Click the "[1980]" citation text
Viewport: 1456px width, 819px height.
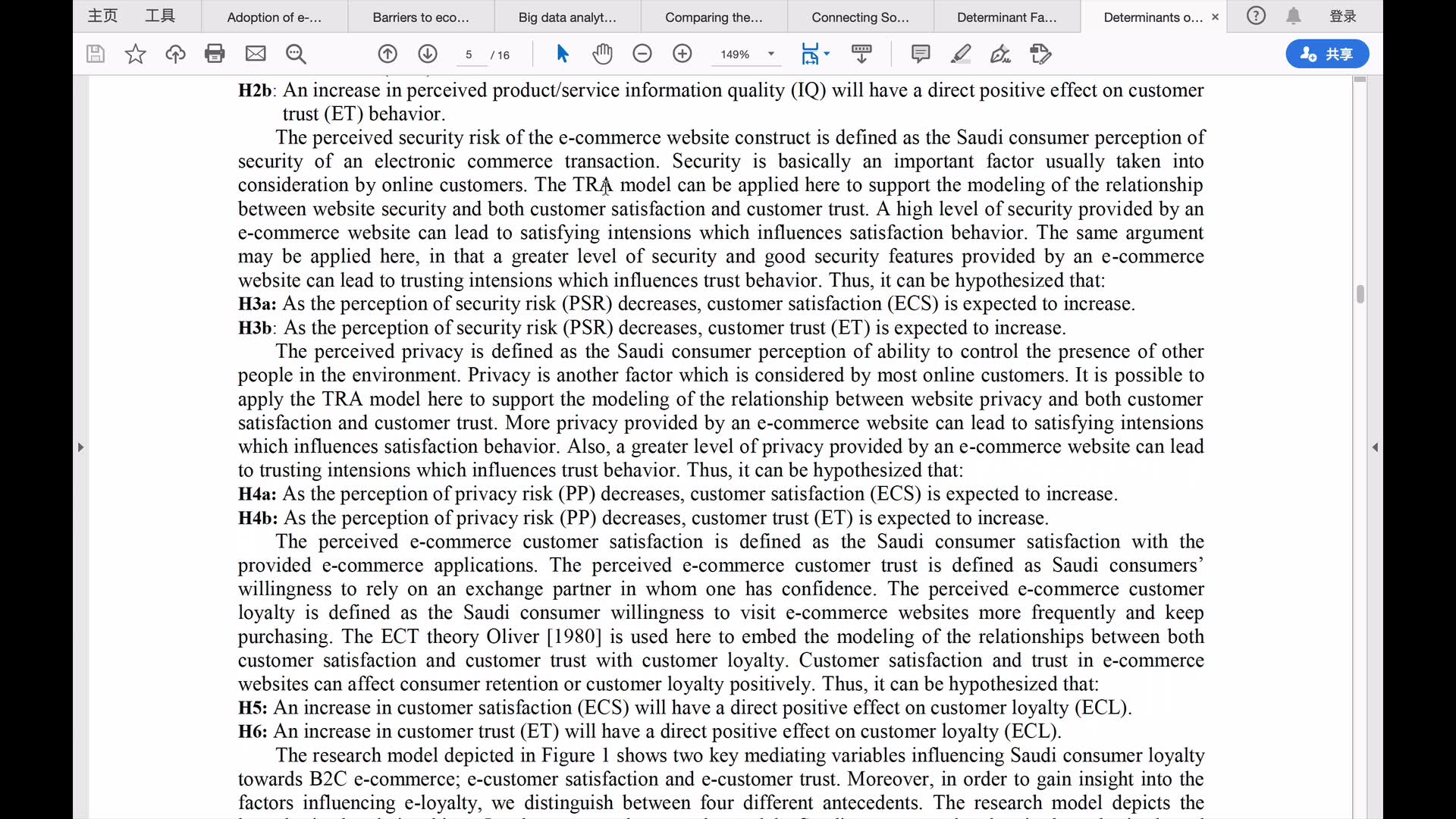[574, 637]
